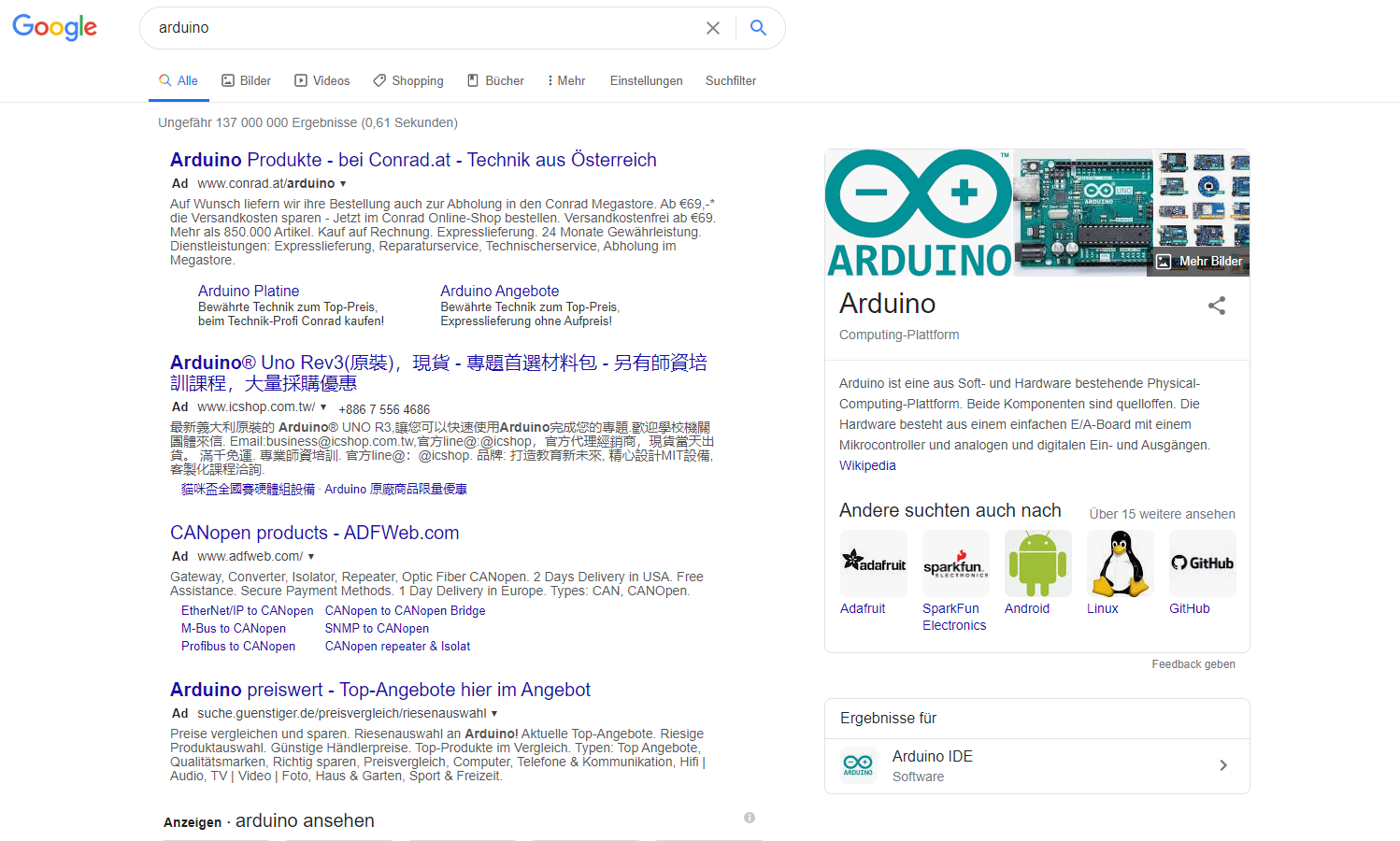This screenshot has height=841, width=1400.
Task: Open the Arduino Platine sitelink
Action: tap(249, 292)
